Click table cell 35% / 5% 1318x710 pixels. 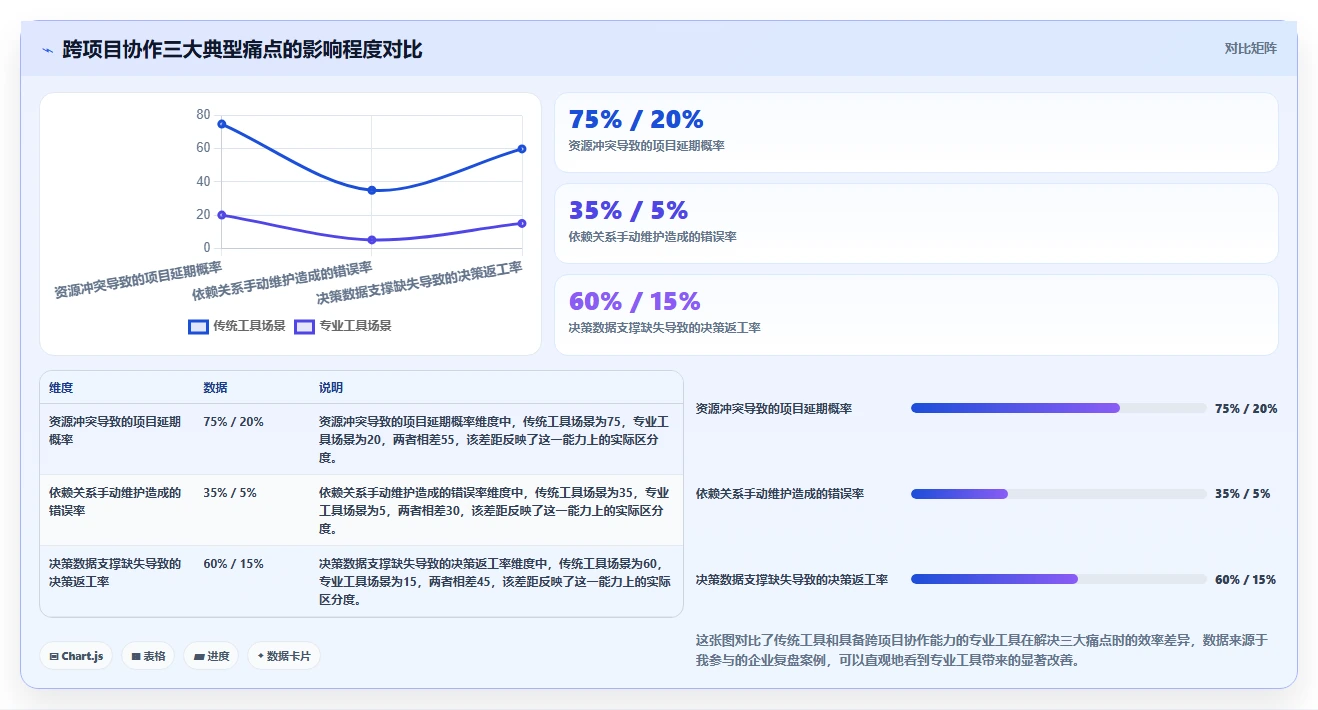click(230, 493)
